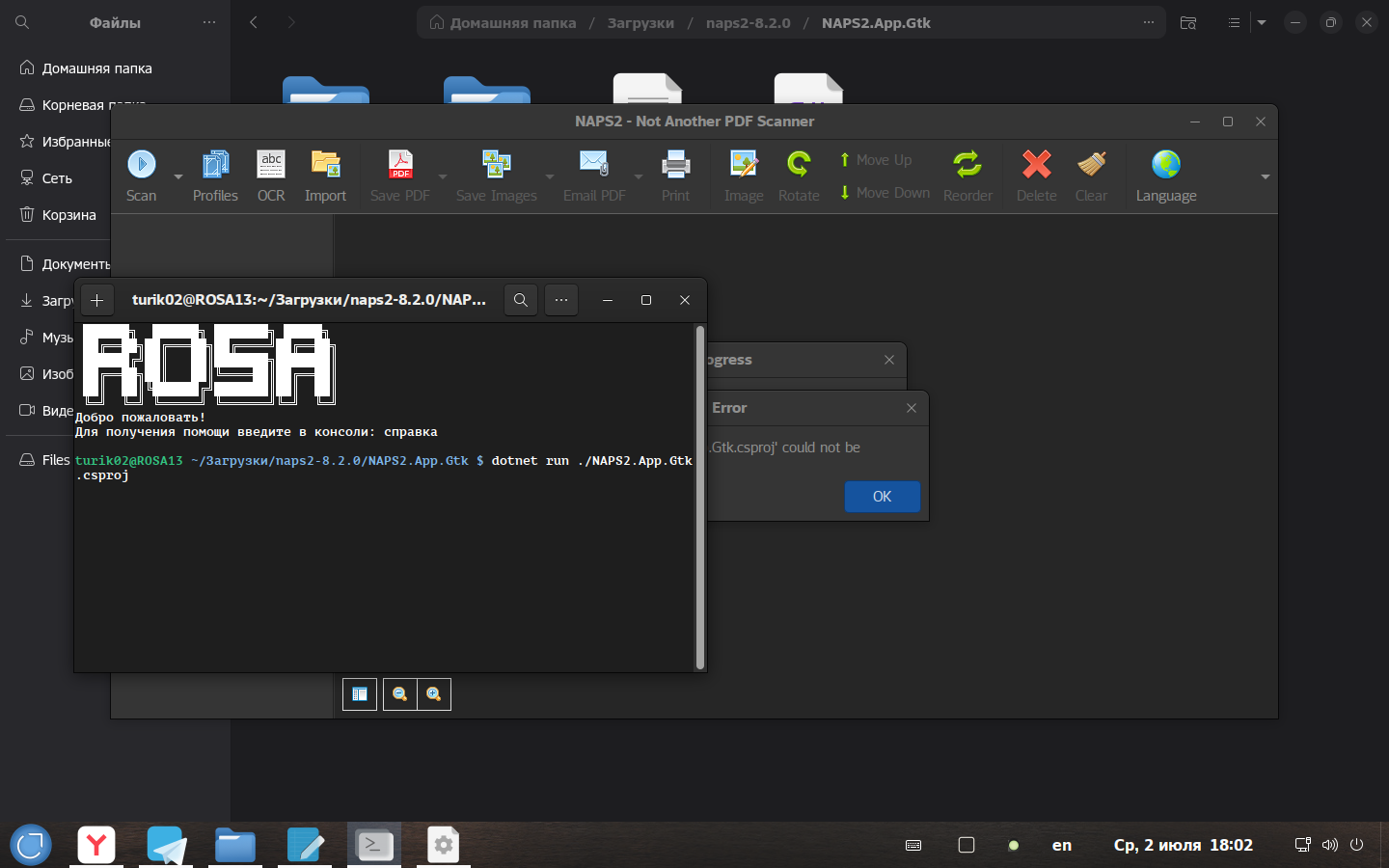The height and width of the screenshot is (868, 1389).
Task: Open Домашняя папка in the sidebar
Action: pyautogui.click(x=96, y=68)
